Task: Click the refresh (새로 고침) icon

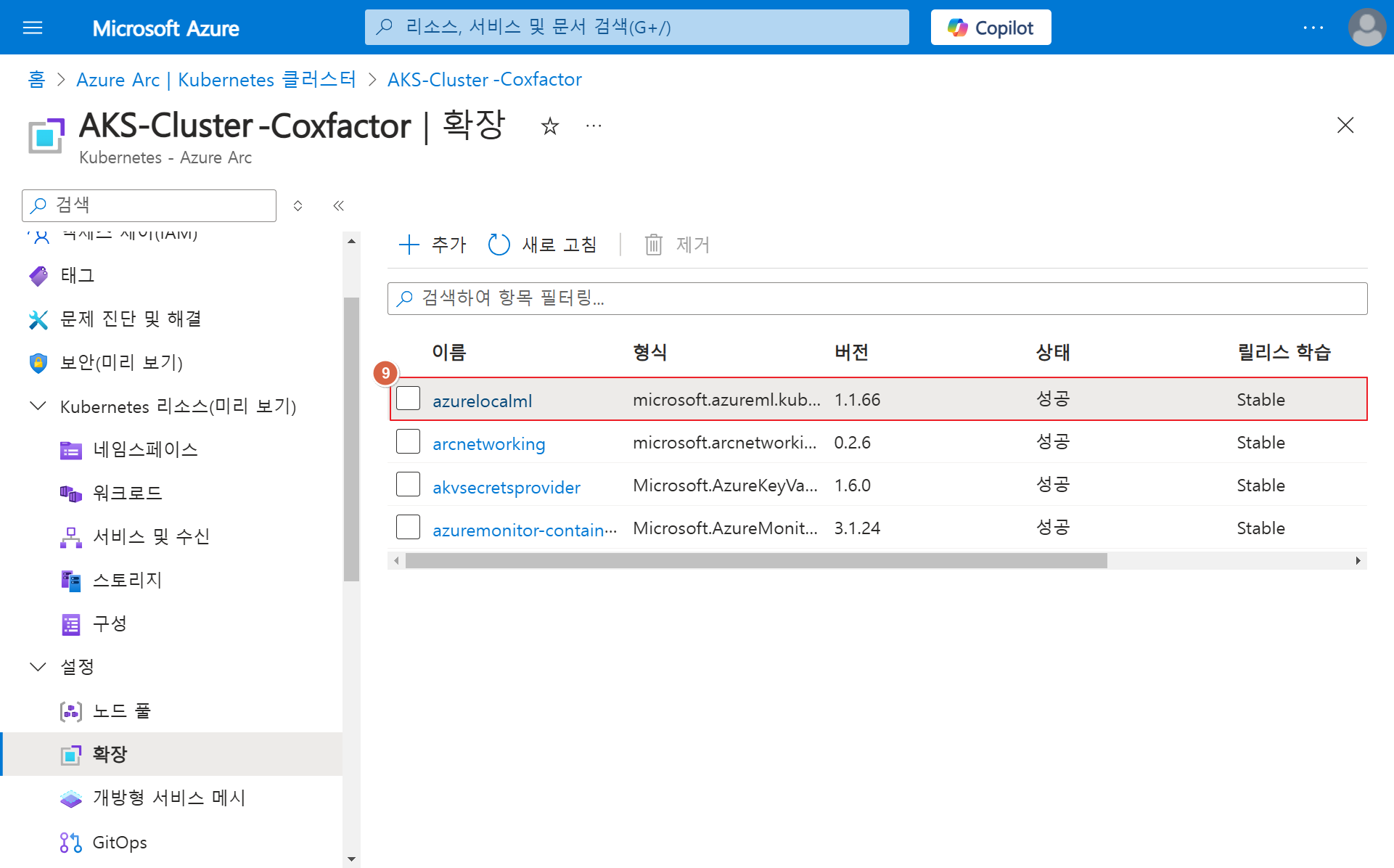Action: [x=499, y=245]
